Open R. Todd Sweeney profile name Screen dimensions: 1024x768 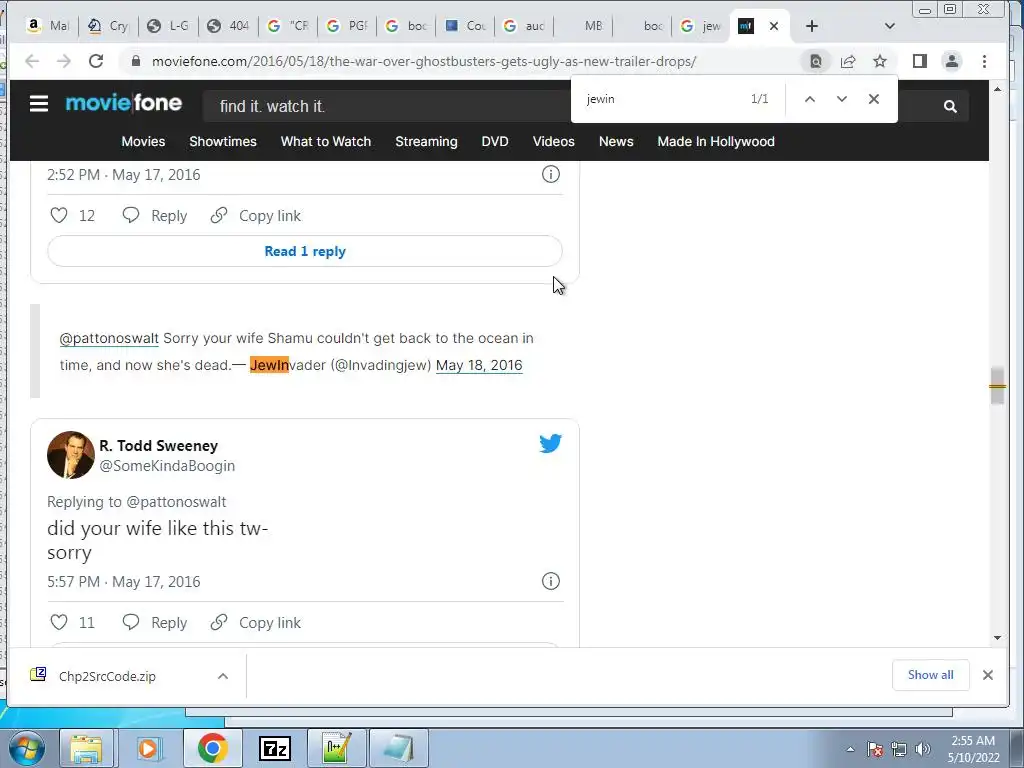159,445
